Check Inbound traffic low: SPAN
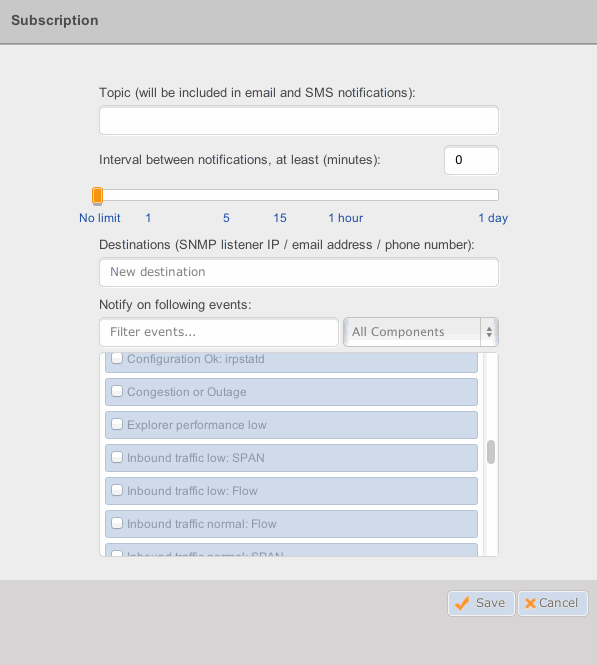This screenshot has height=665, width=597. pyautogui.click(x=117, y=457)
